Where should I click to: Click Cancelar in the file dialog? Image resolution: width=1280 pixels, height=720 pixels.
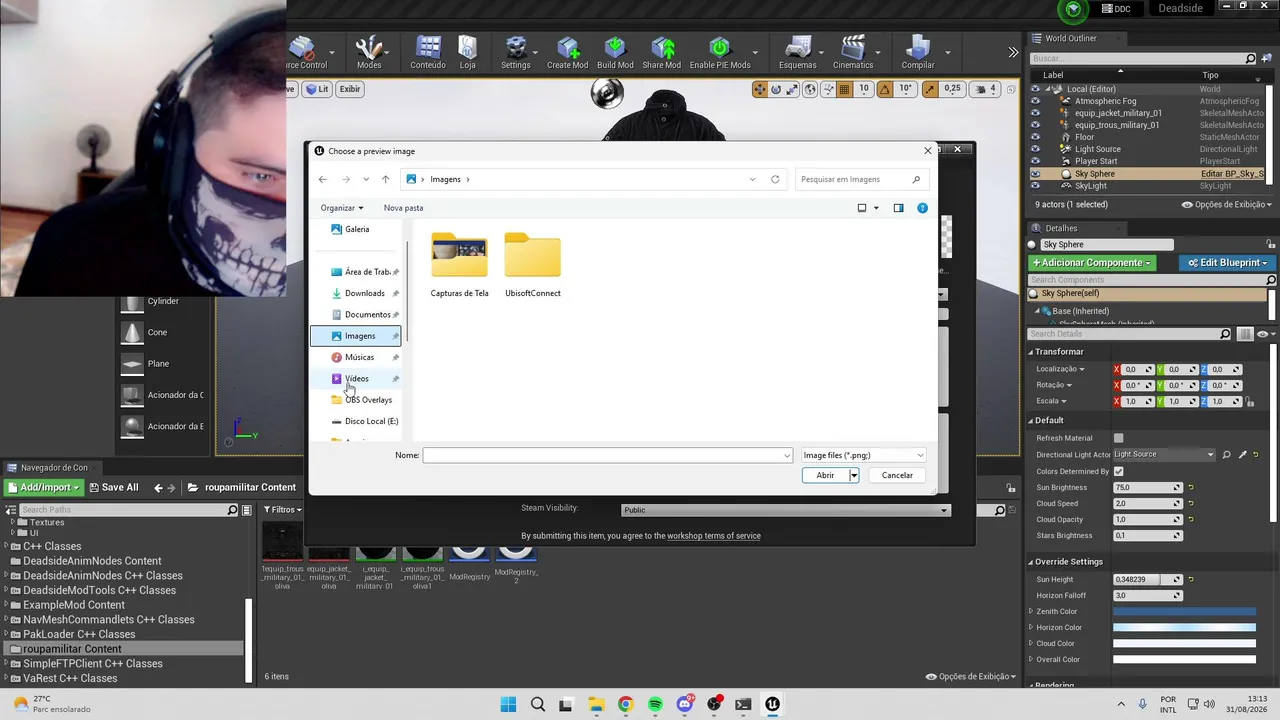(x=897, y=475)
